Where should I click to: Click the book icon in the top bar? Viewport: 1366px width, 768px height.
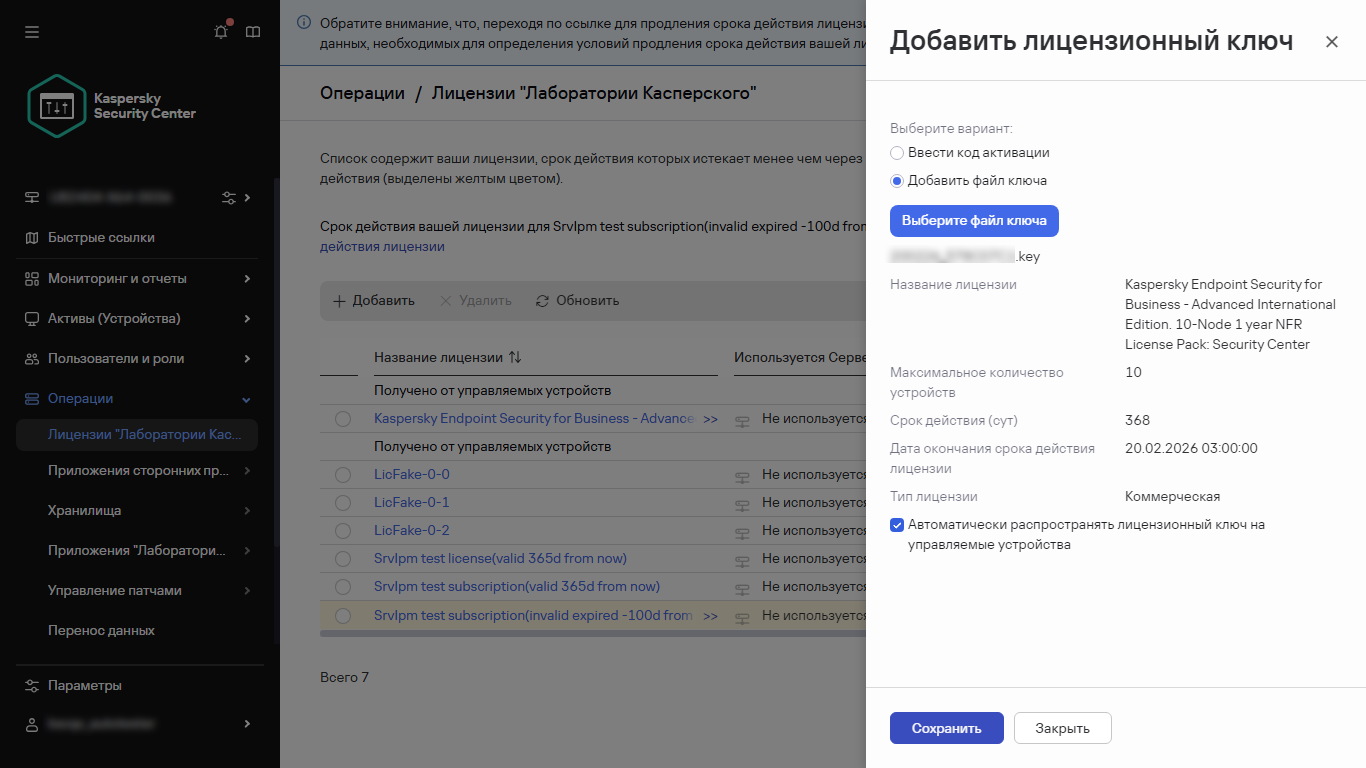click(253, 31)
